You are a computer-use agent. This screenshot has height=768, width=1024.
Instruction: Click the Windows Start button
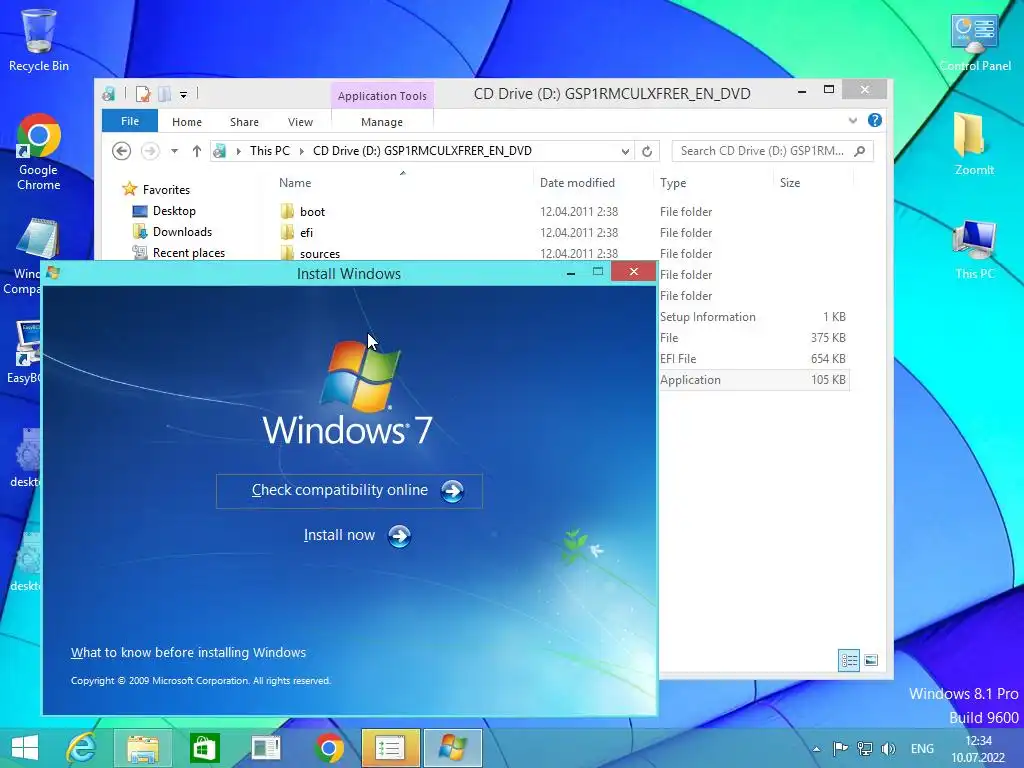click(25, 748)
